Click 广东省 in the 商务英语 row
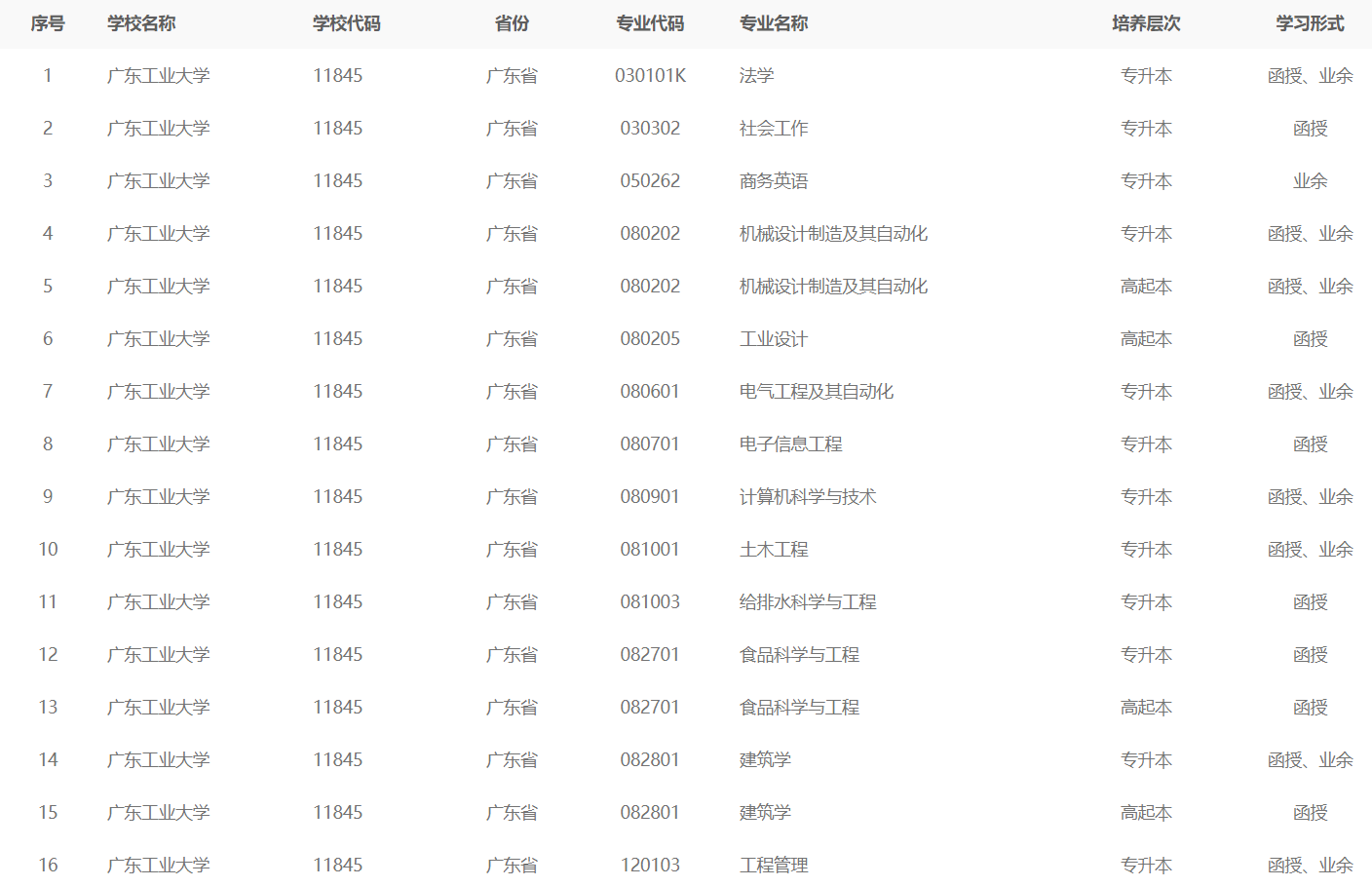1372x887 pixels. click(512, 181)
